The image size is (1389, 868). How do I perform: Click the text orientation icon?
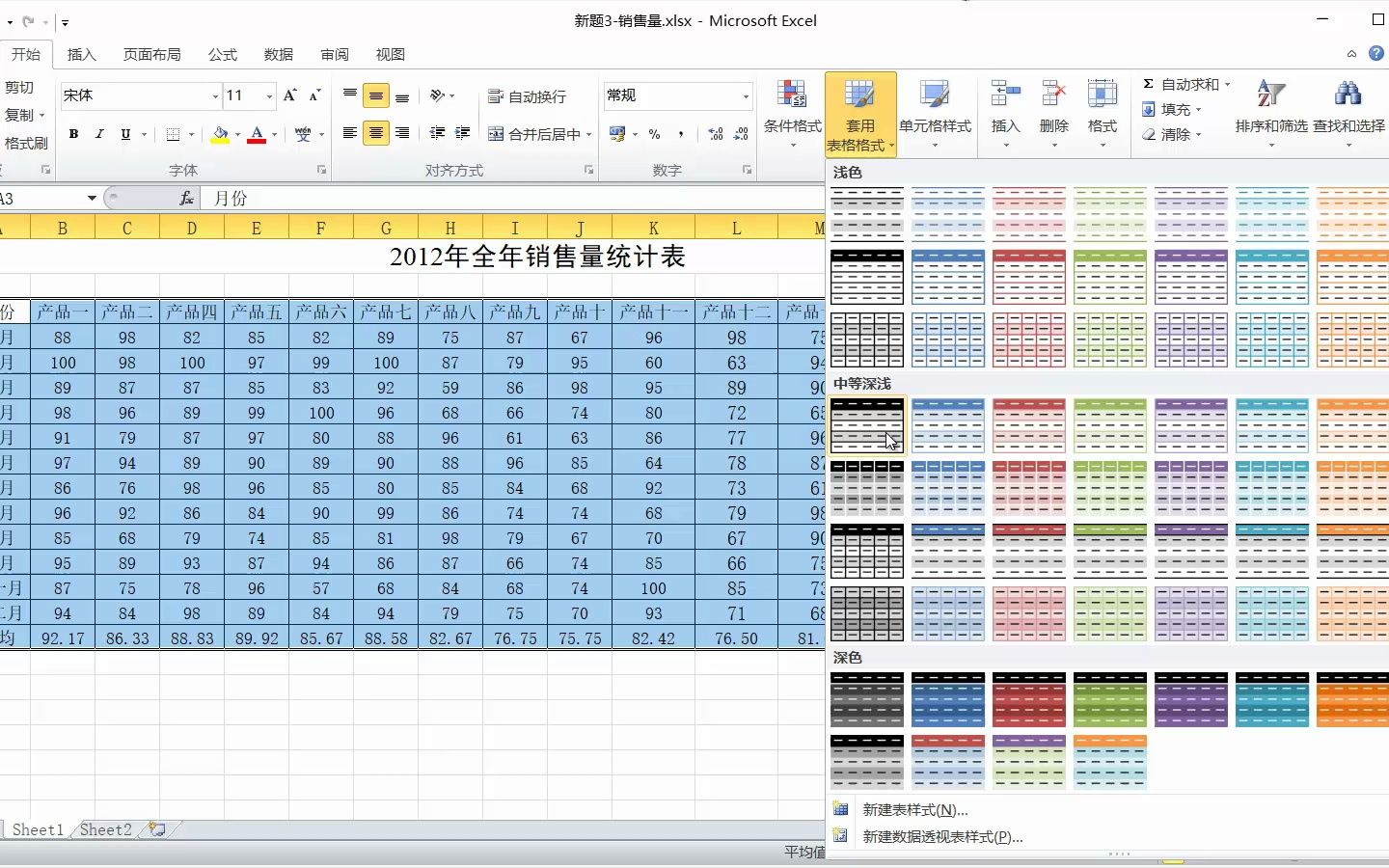tap(438, 95)
